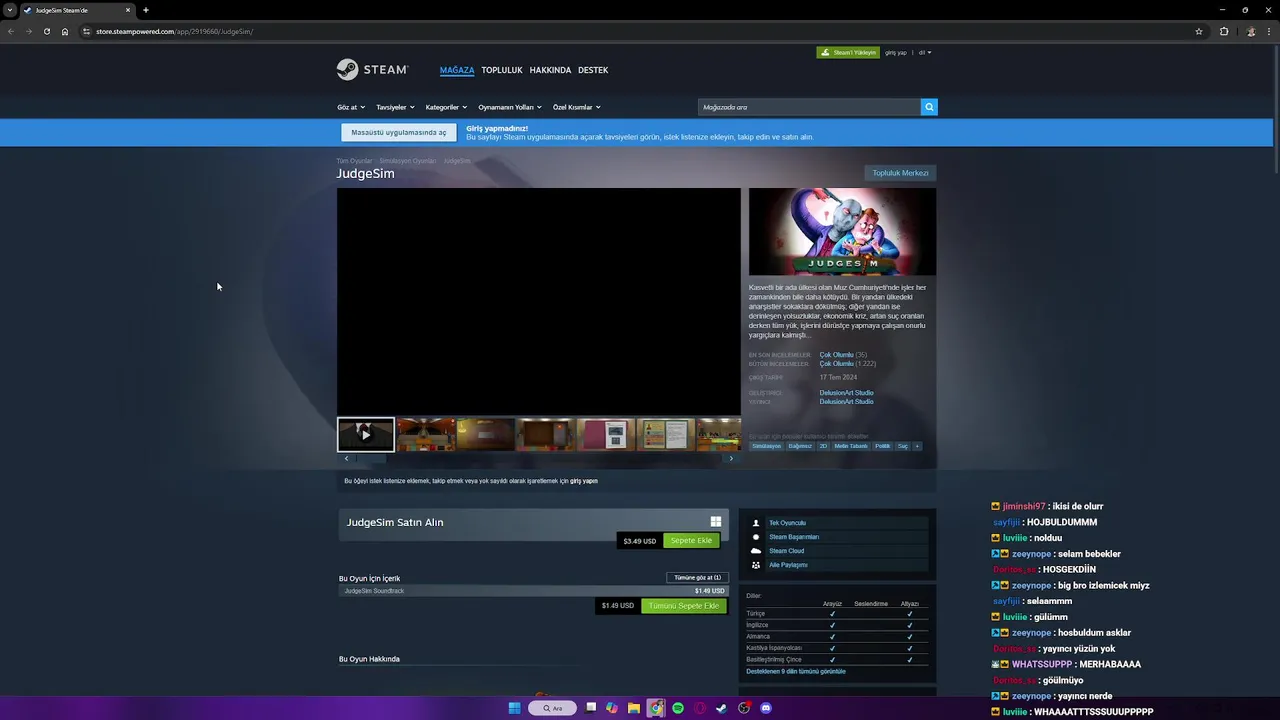Expand the Özel Kısımlar dropdown menu
This screenshot has width=1280, height=720.
(x=577, y=107)
